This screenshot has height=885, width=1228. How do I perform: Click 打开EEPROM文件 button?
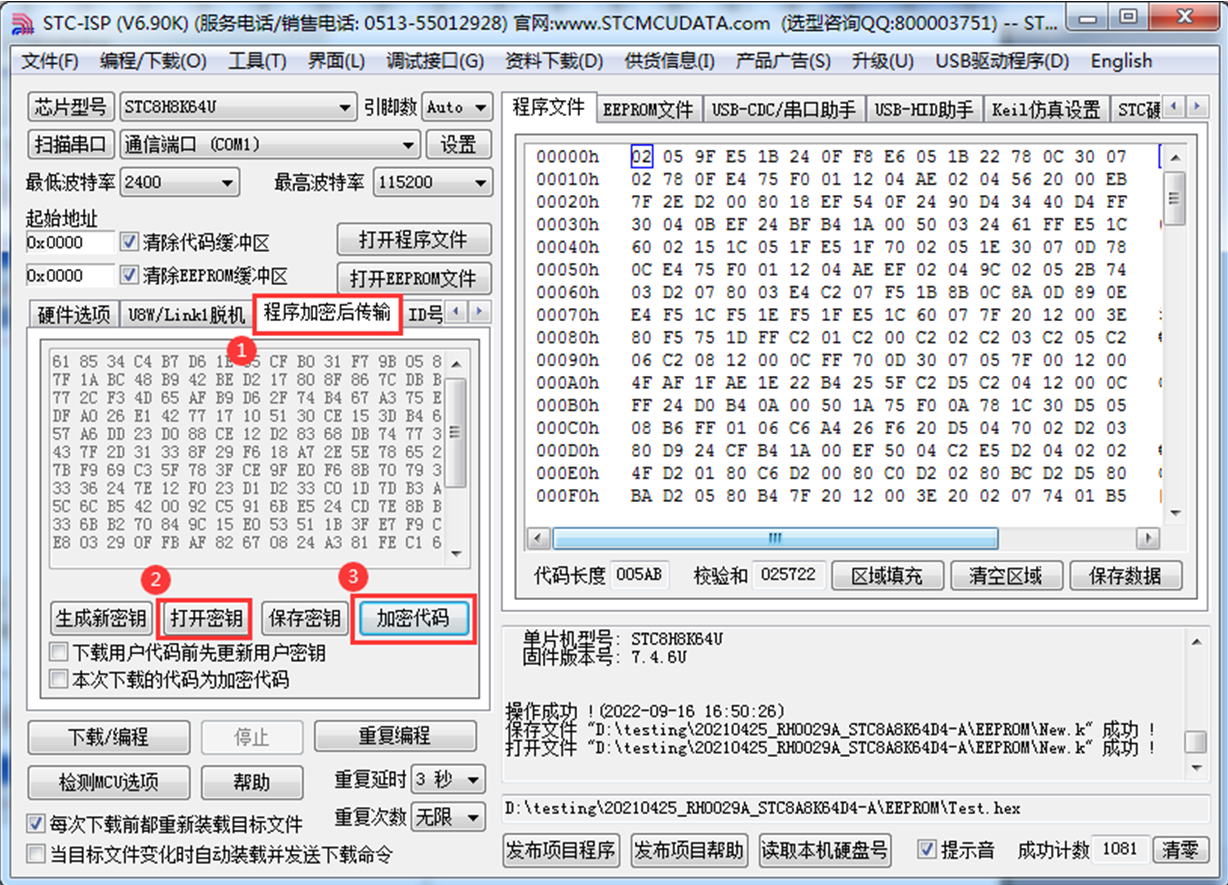click(x=413, y=277)
